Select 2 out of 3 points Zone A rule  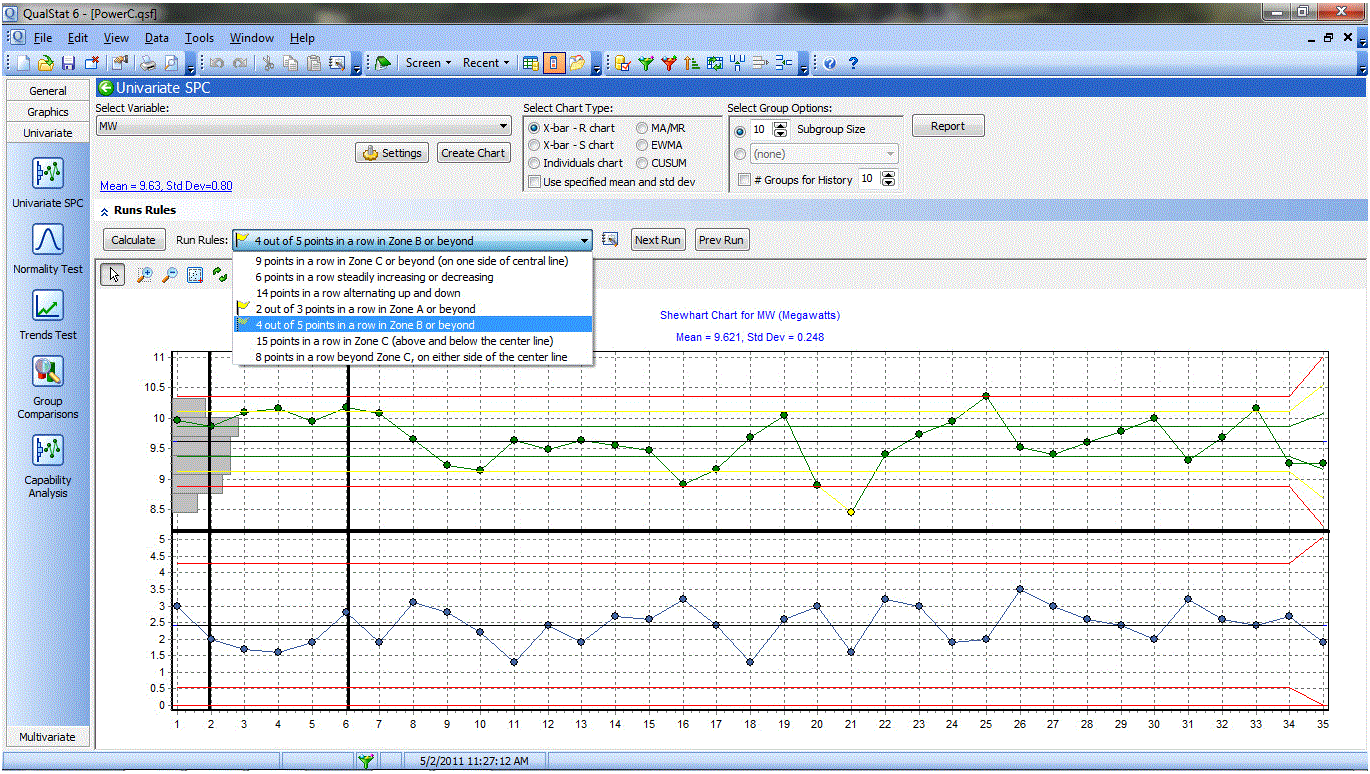coord(412,309)
